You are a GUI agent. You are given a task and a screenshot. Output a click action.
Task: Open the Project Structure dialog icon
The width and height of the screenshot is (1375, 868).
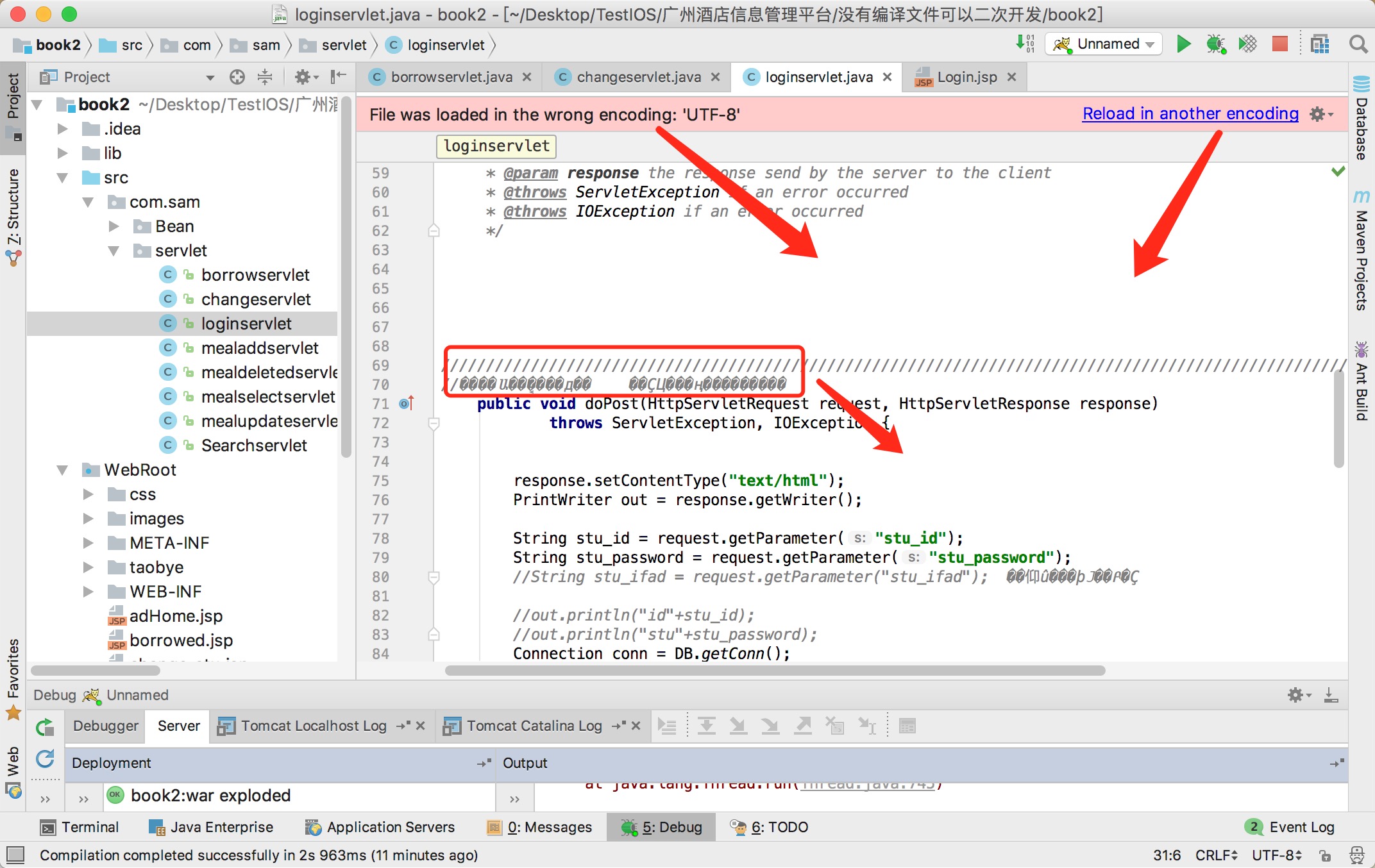pyautogui.click(x=1320, y=44)
